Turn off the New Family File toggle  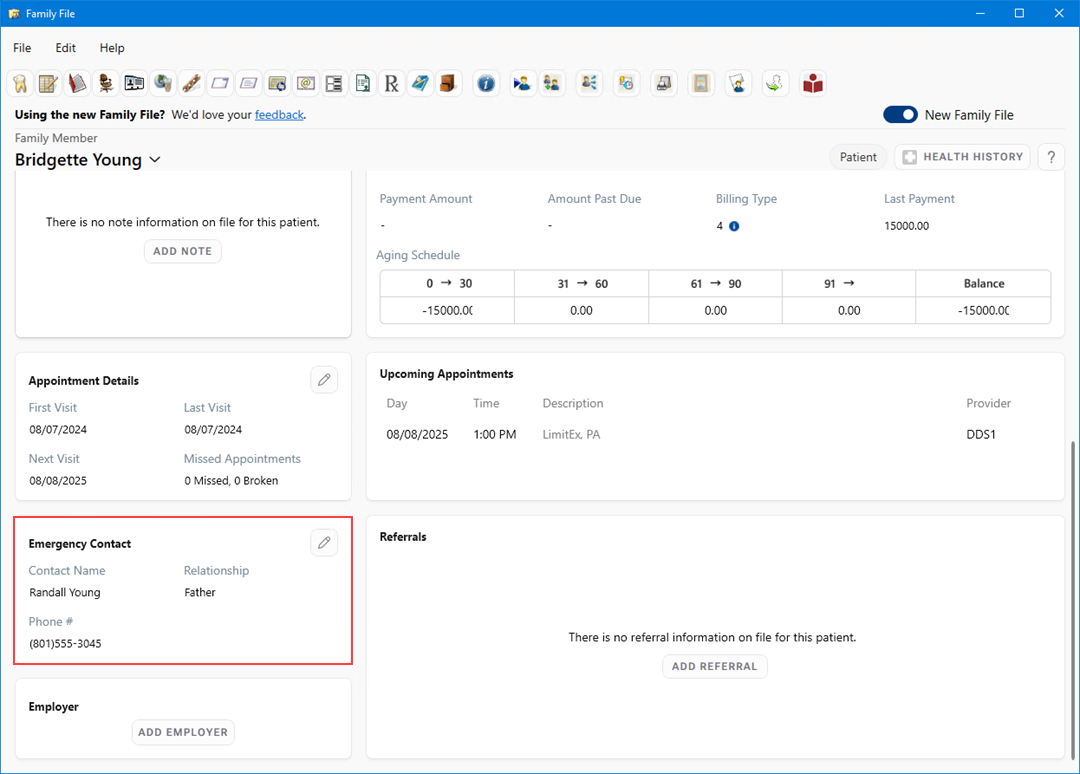(900, 115)
